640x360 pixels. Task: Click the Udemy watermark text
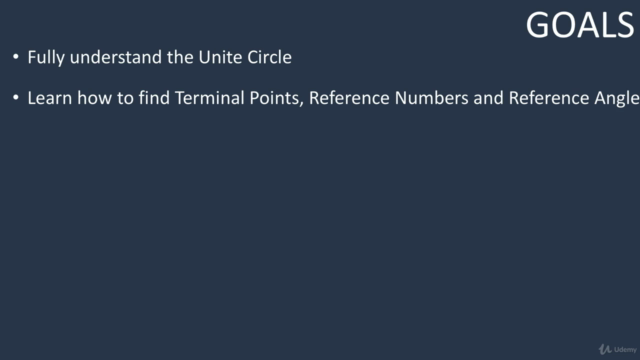pyautogui.click(x=625, y=350)
